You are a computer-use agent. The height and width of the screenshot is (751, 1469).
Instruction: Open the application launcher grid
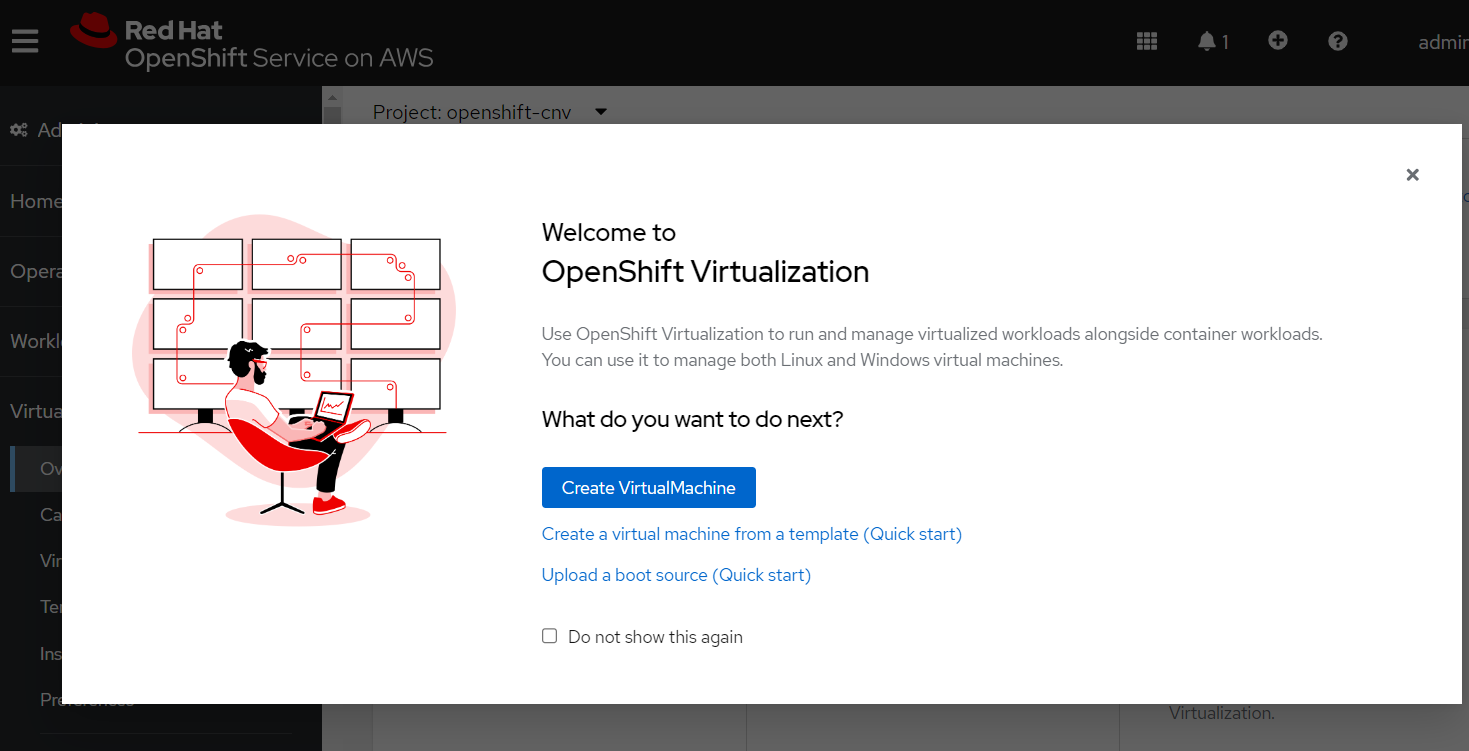1146,41
